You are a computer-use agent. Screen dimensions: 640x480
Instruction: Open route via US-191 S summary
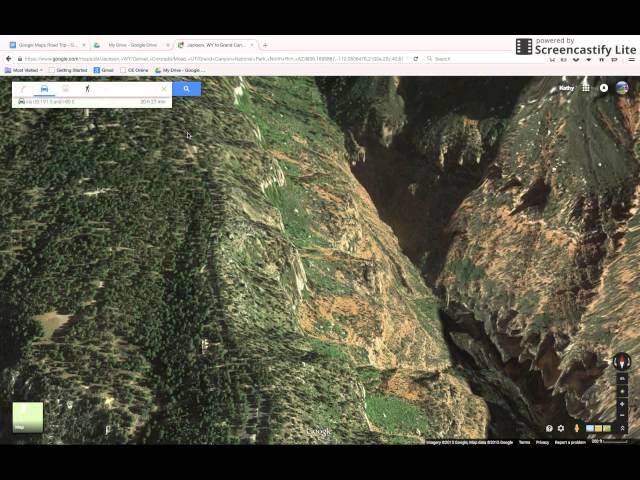coord(92,102)
